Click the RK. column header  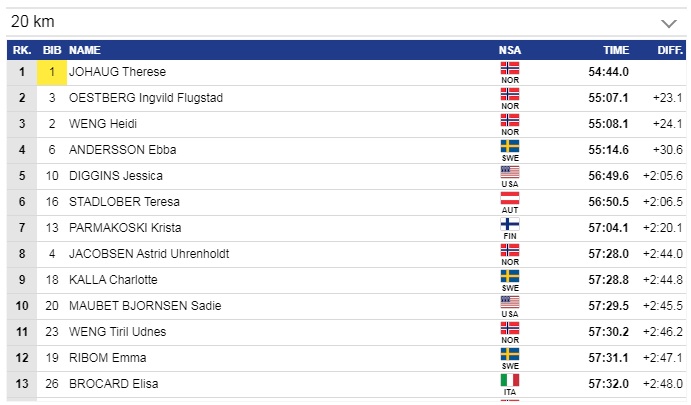22,49
